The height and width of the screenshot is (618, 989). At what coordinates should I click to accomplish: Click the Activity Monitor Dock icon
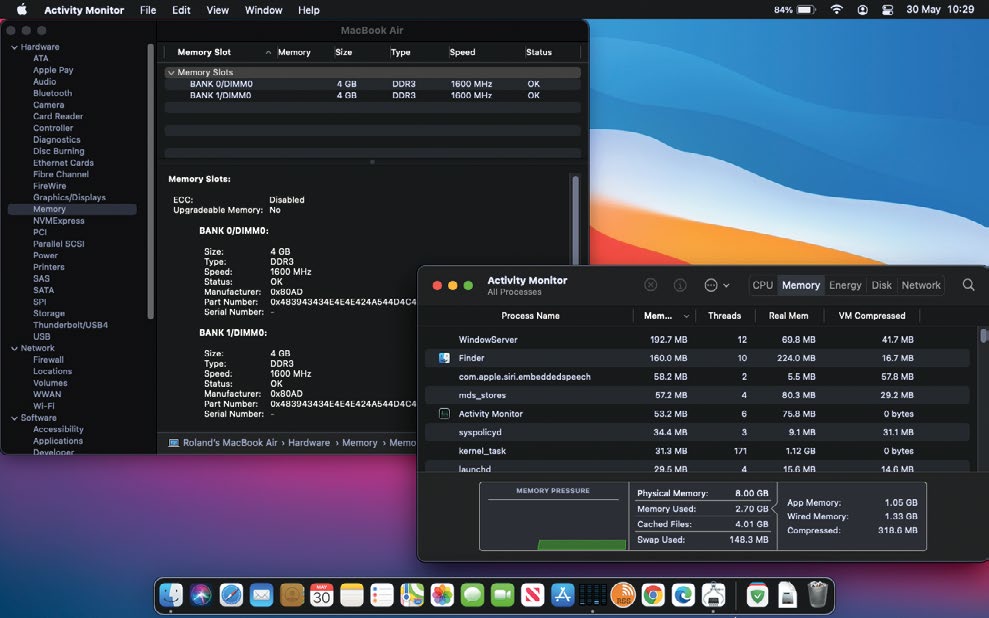[593, 594]
